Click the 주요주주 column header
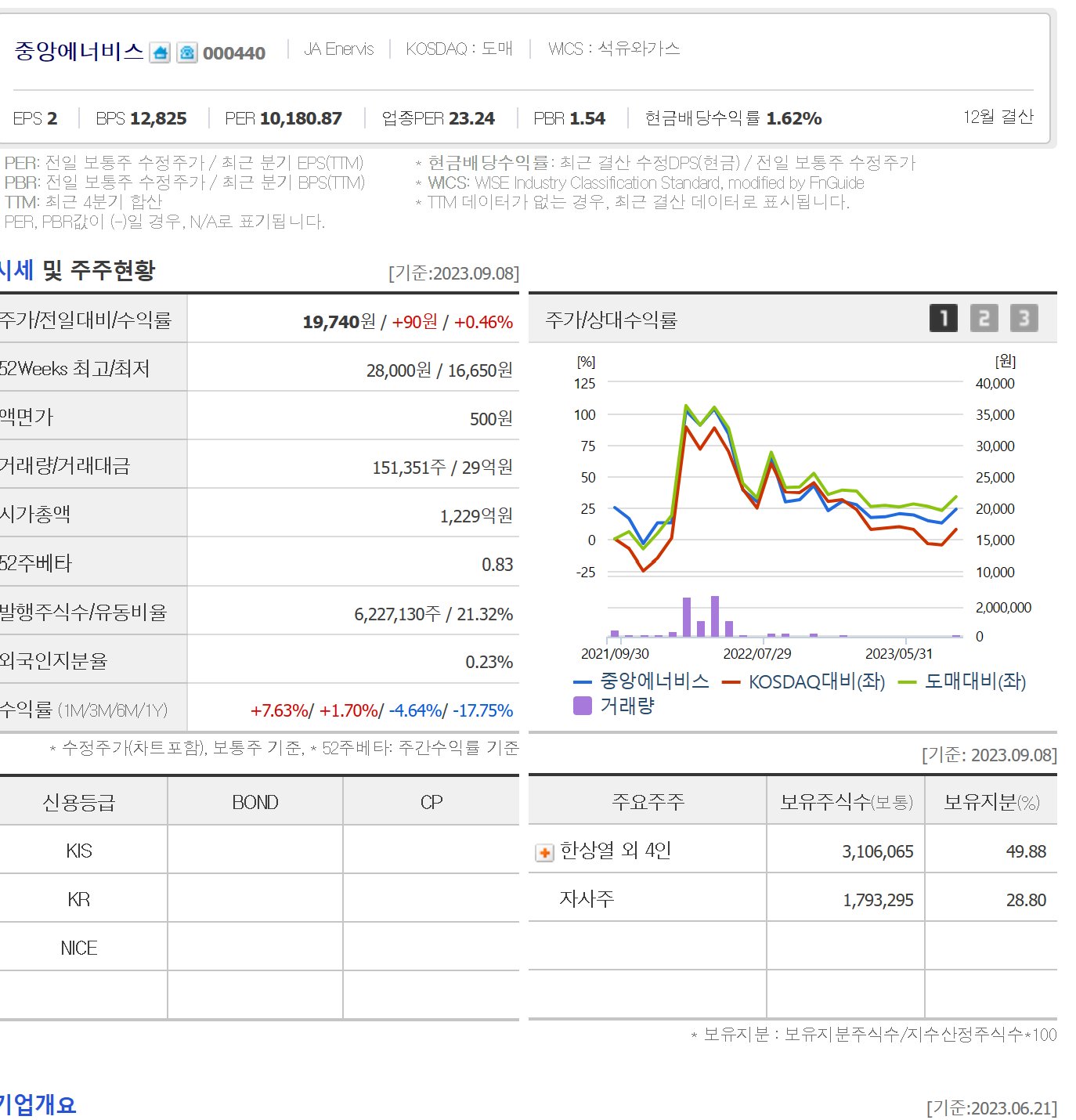Image resolution: width=1076 pixels, height=1120 pixels. [648, 801]
